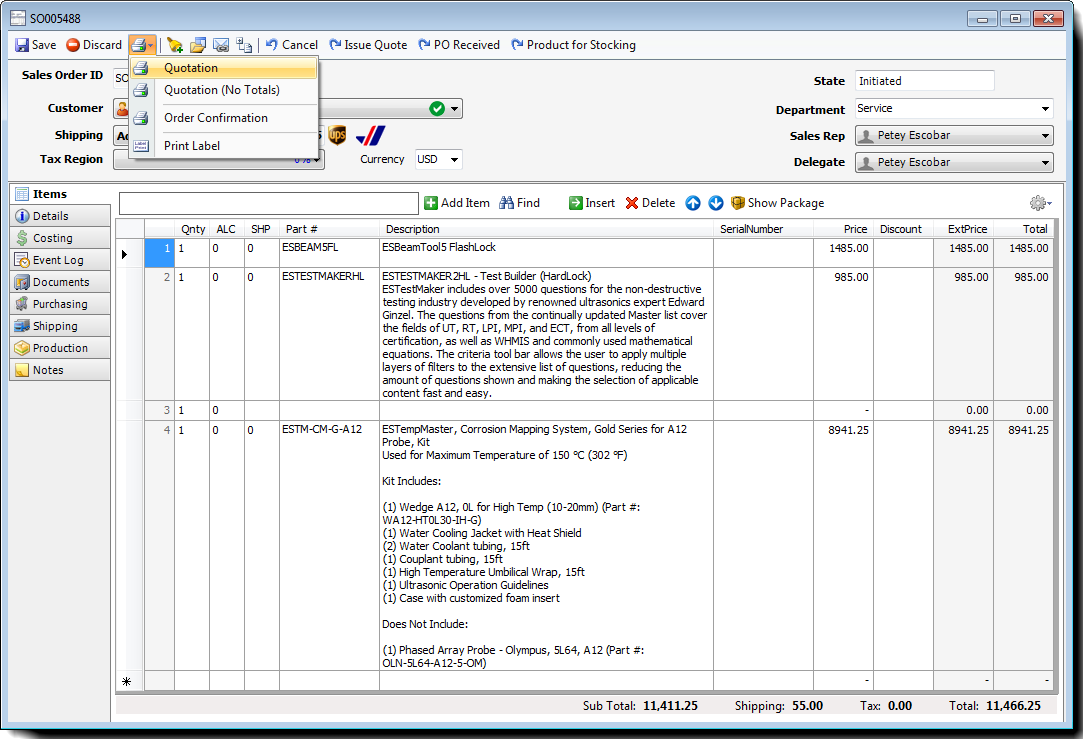Select the current row indicator arrow
This screenshot has width=1083, height=739.
124,254
